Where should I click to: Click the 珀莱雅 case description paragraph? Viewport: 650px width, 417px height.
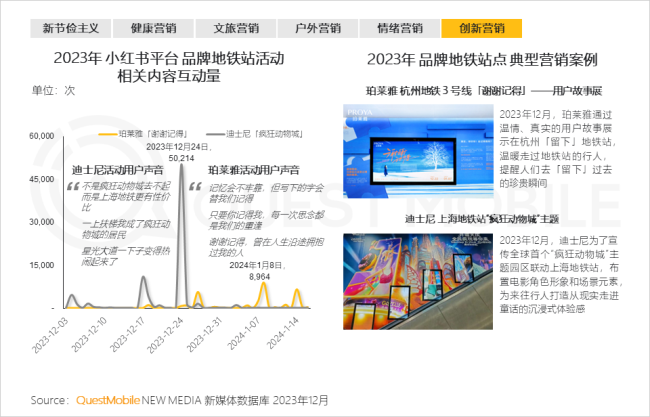(x=558, y=148)
